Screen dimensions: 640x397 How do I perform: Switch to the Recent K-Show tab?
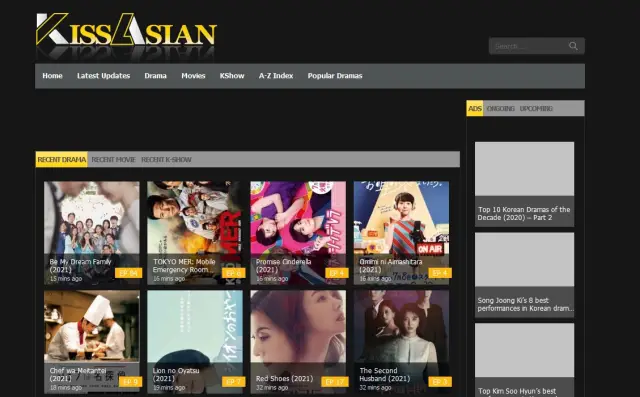166,160
